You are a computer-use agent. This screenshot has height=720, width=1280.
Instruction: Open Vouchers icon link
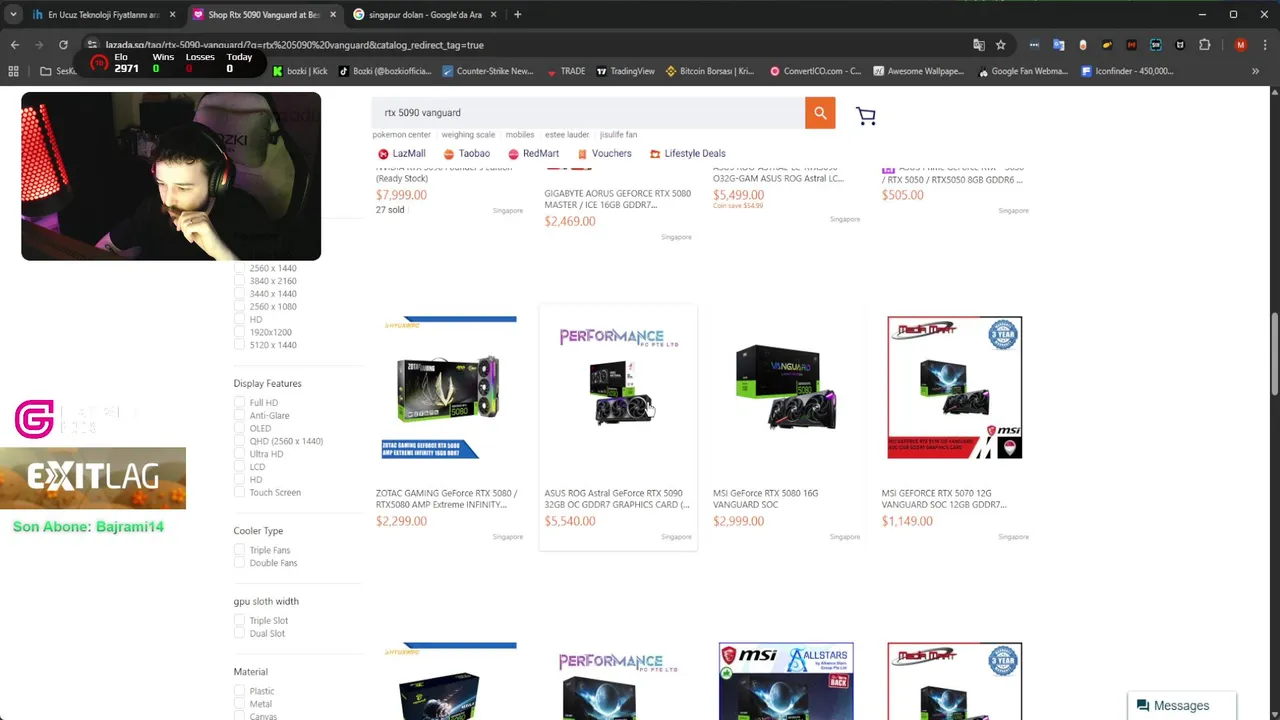604,154
